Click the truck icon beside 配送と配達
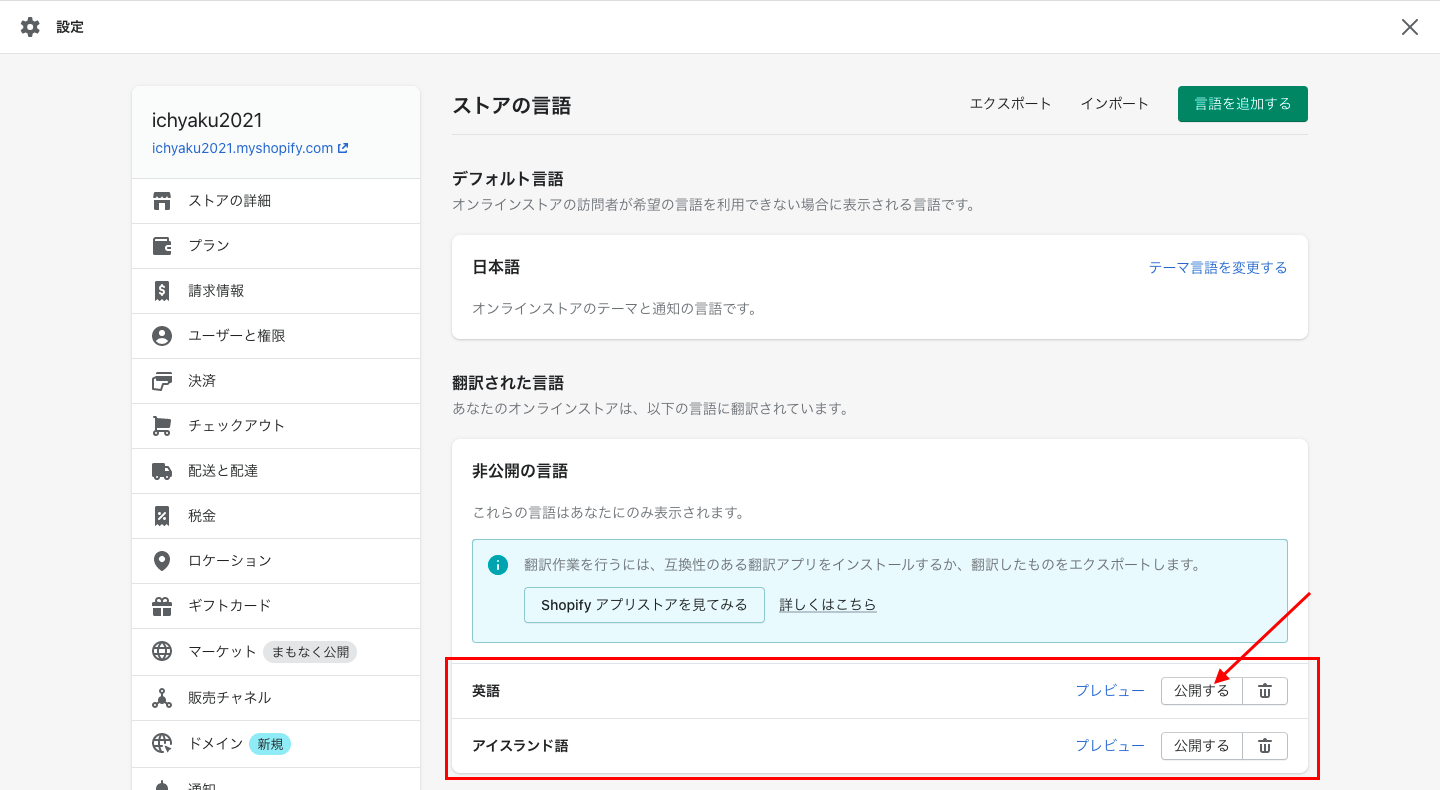 (162, 471)
